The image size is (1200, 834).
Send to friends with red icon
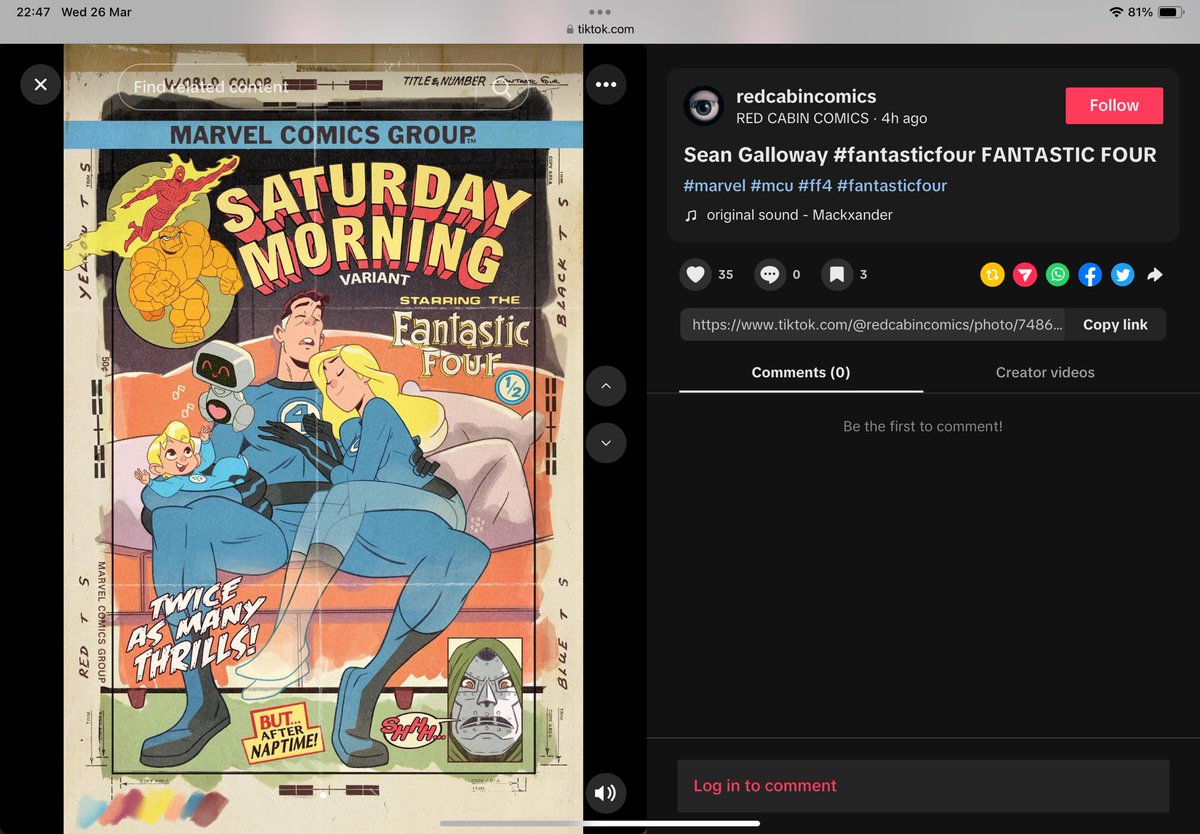pyautogui.click(x=1025, y=275)
